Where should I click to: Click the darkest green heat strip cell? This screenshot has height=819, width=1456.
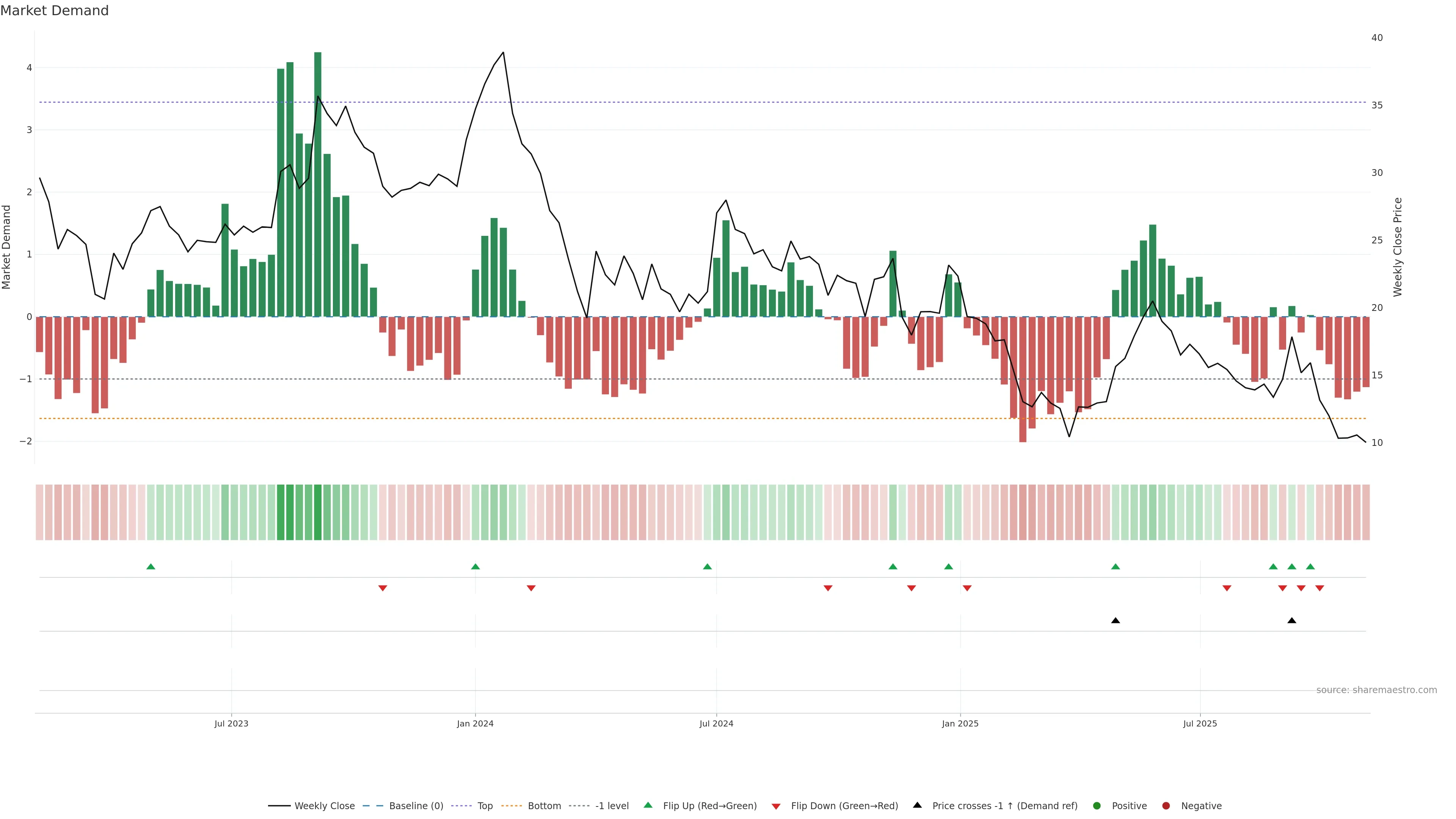pyautogui.click(x=318, y=512)
